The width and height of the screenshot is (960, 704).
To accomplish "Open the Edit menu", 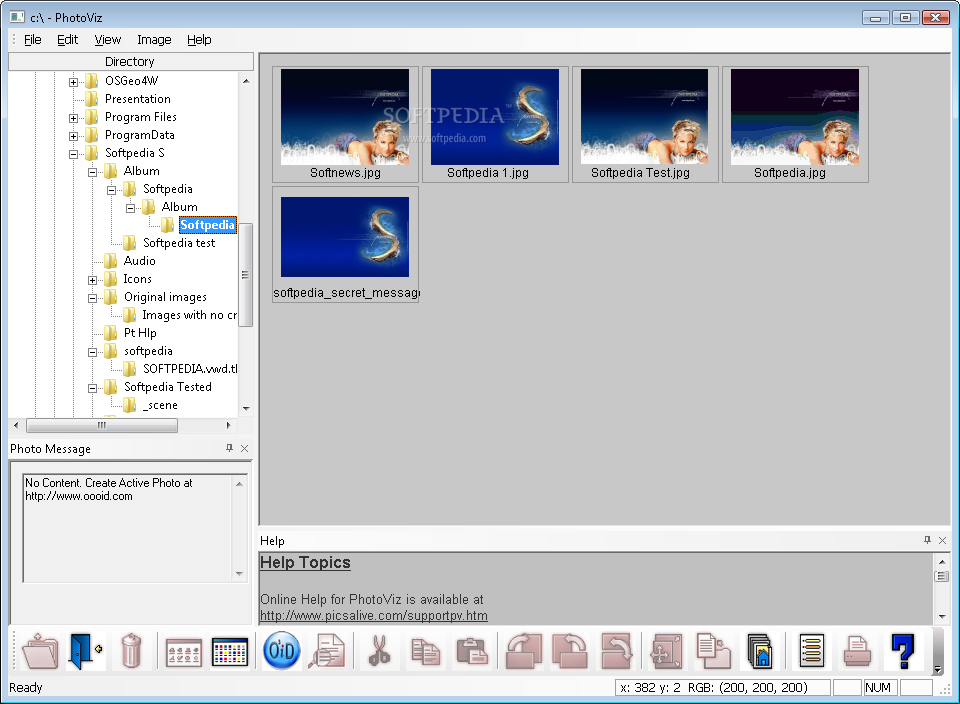I will (x=67, y=40).
